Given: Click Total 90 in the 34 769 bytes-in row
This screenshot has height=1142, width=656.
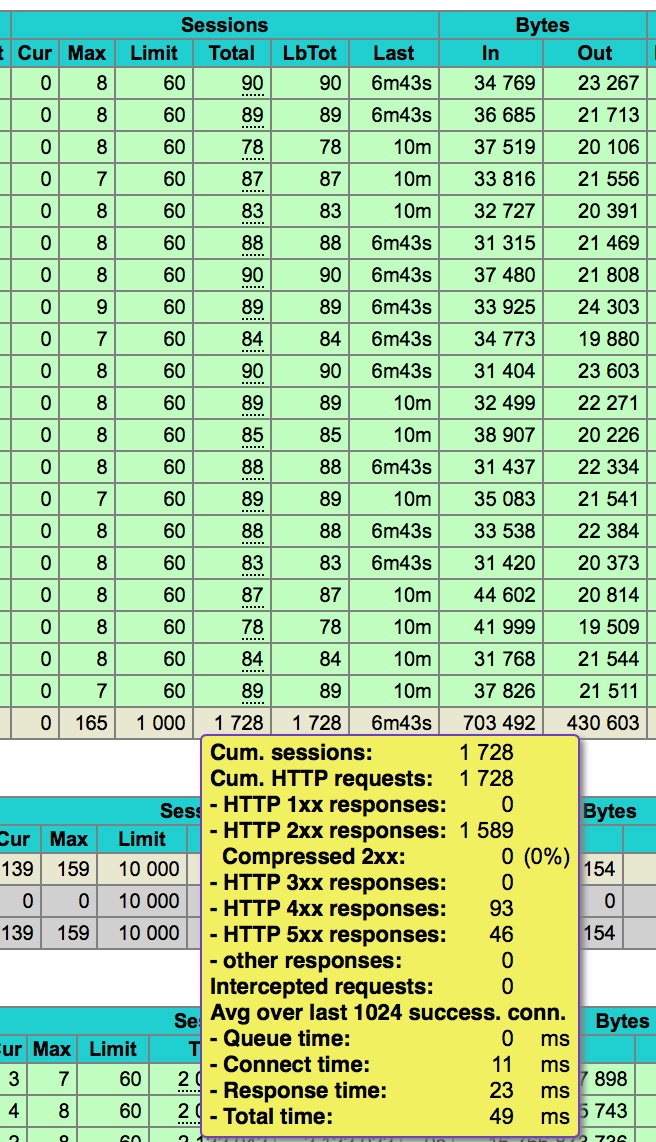Looking at the screenshot, I should pos(252,83).
